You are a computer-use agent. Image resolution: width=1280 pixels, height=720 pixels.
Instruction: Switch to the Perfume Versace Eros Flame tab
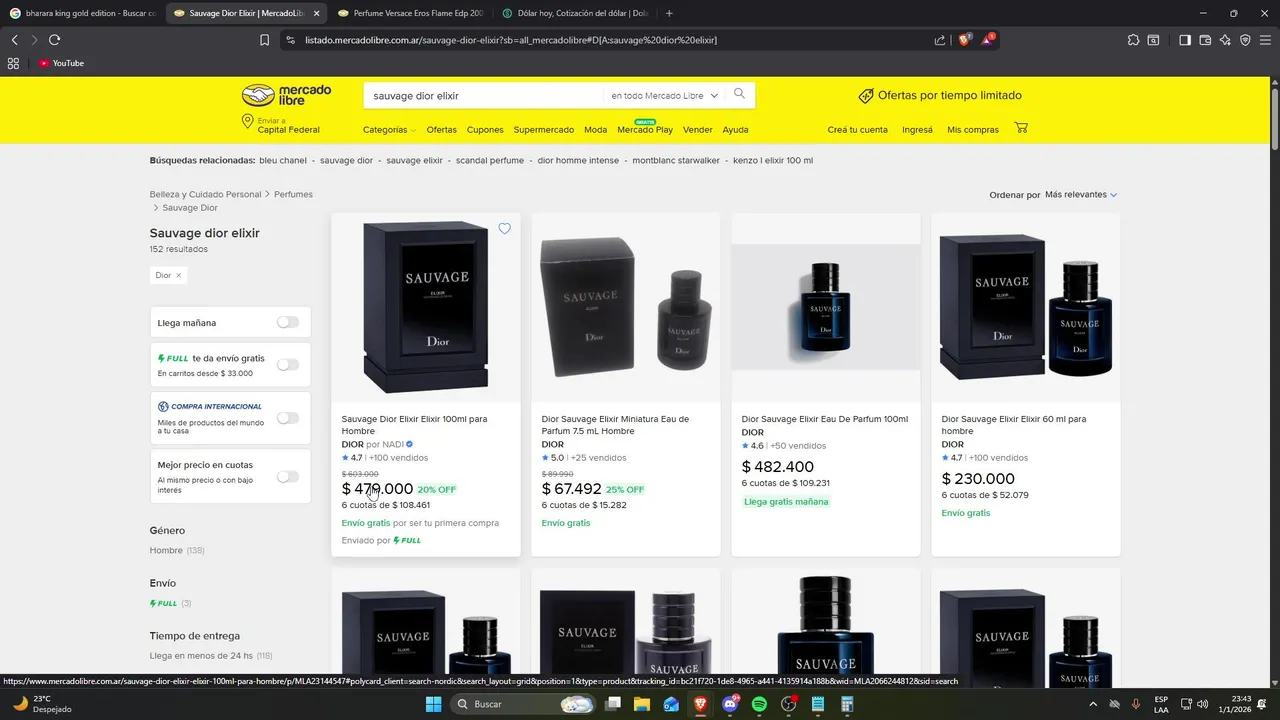click(x=410, y=13)
